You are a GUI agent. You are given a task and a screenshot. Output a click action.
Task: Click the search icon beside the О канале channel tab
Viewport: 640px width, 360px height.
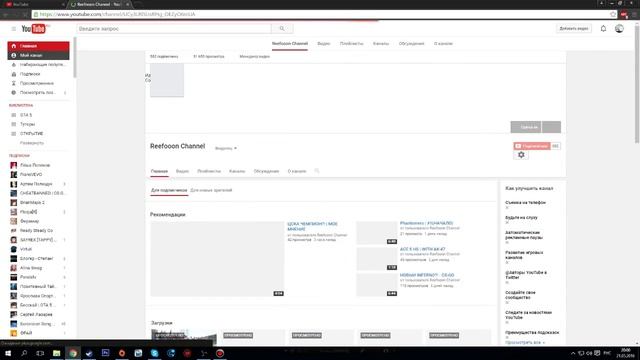coord(317,171)
